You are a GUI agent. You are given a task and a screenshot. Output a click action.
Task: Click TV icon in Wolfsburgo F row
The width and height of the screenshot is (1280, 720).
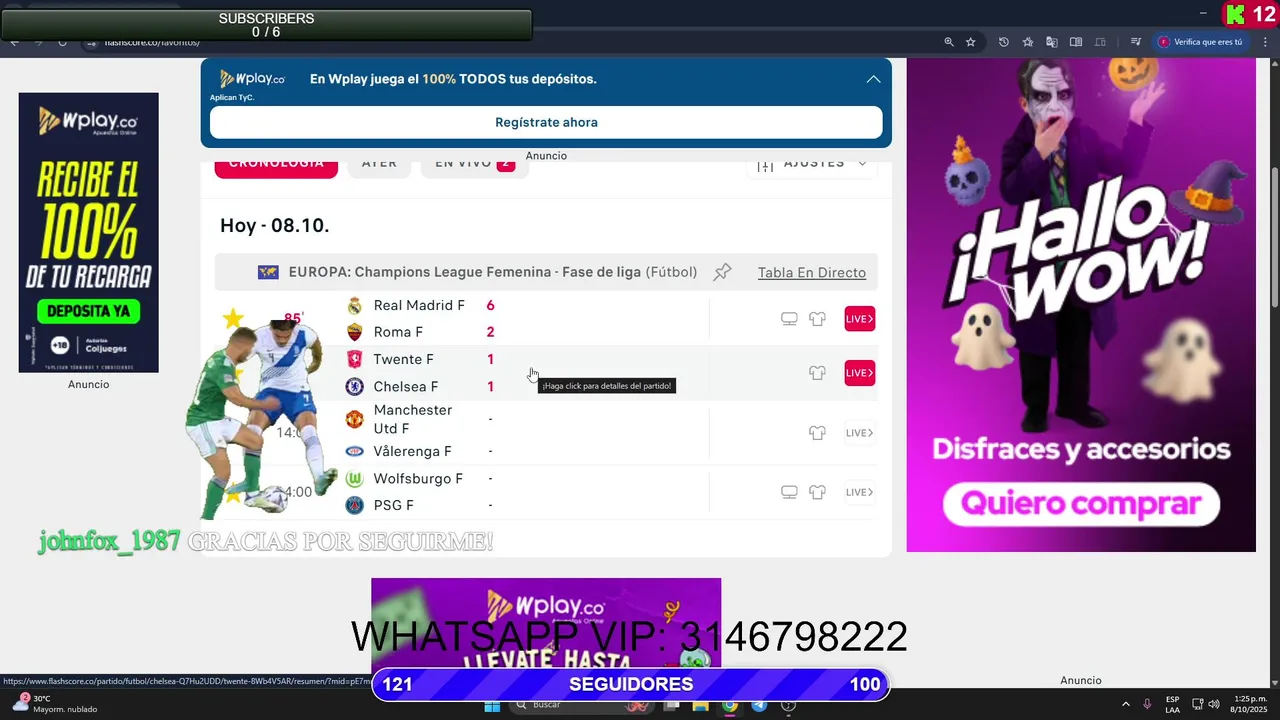coord(789,492)
